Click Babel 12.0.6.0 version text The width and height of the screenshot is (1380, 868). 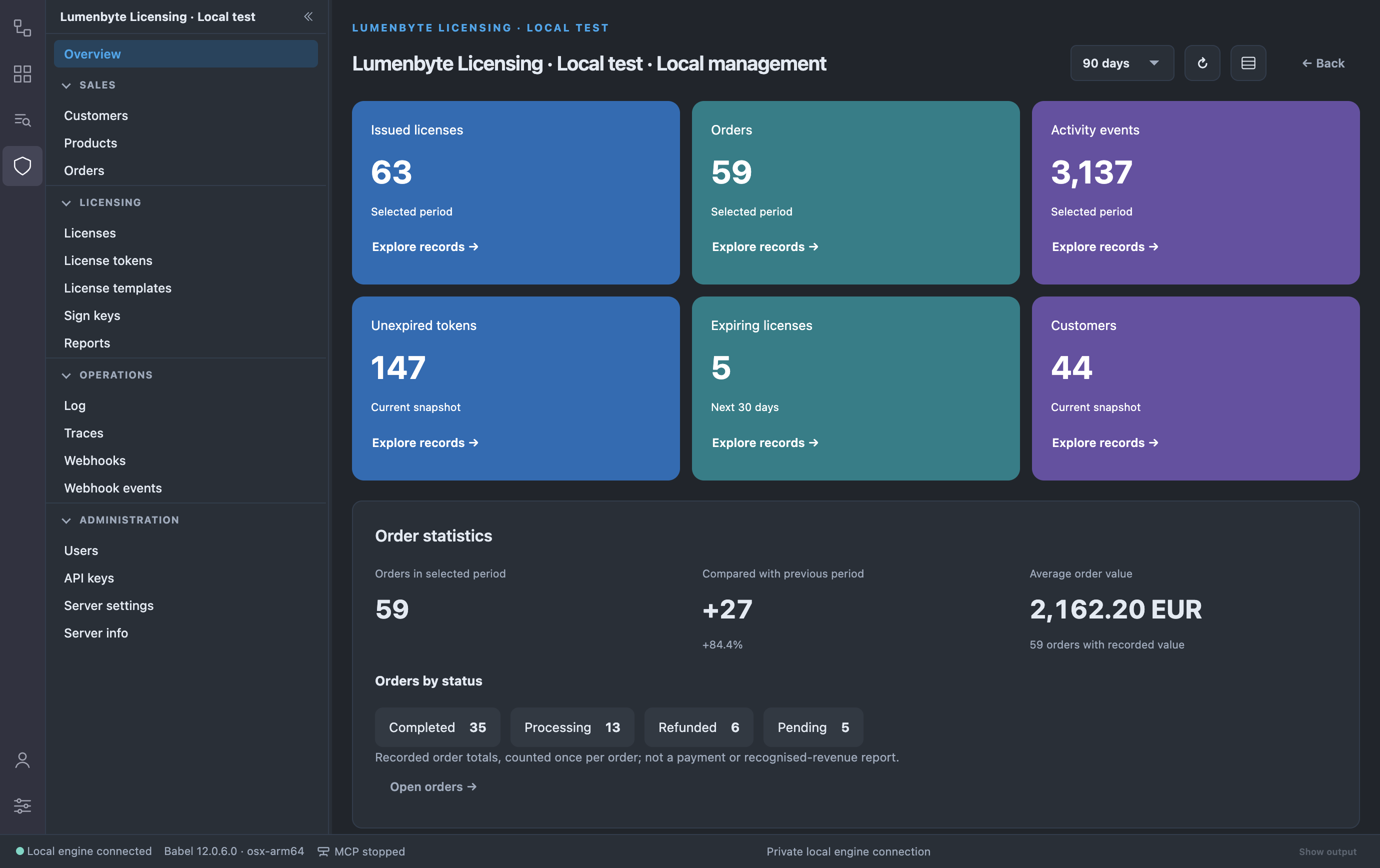point(234,851)
